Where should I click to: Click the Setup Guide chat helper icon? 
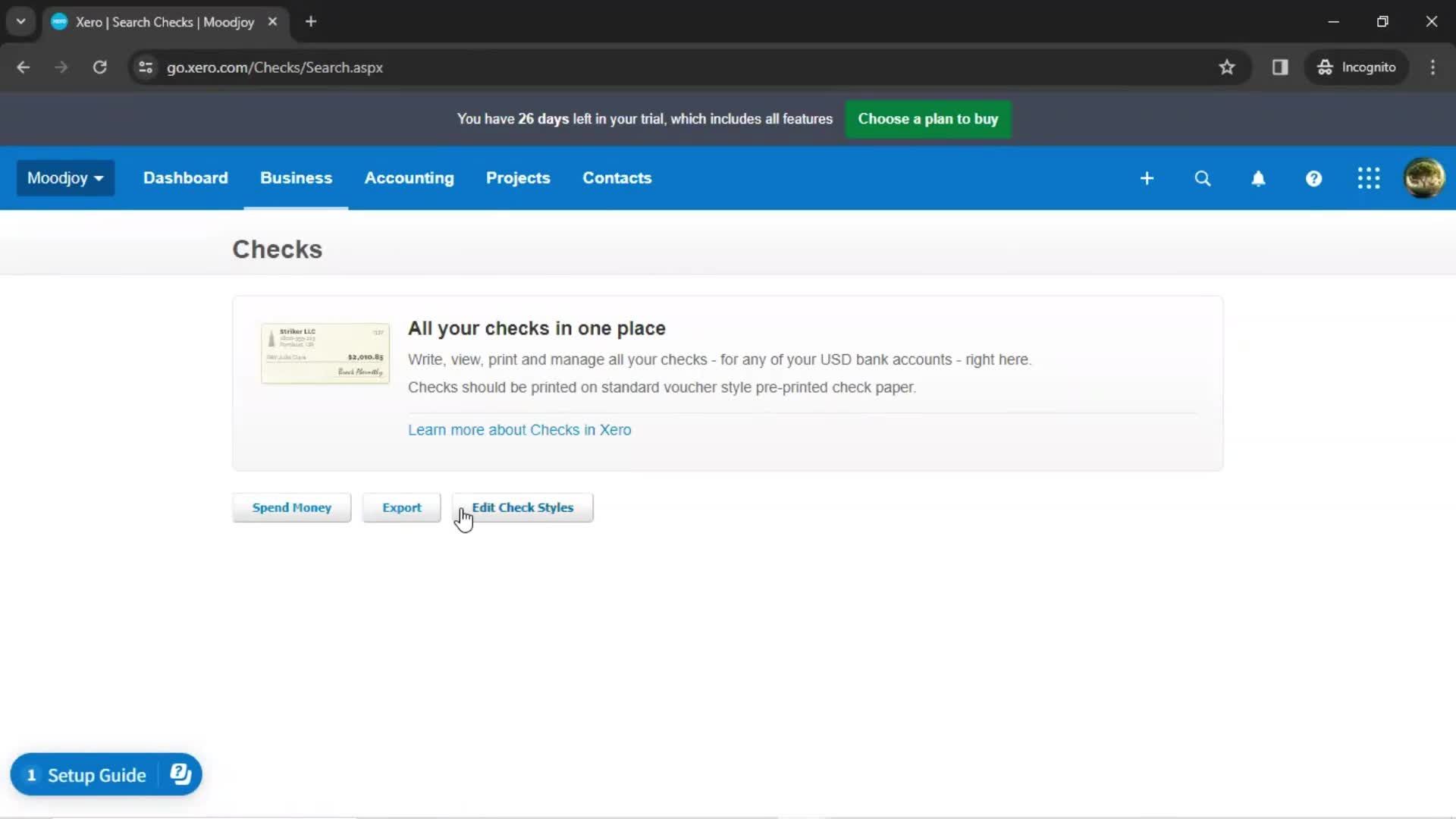(180, 774)
